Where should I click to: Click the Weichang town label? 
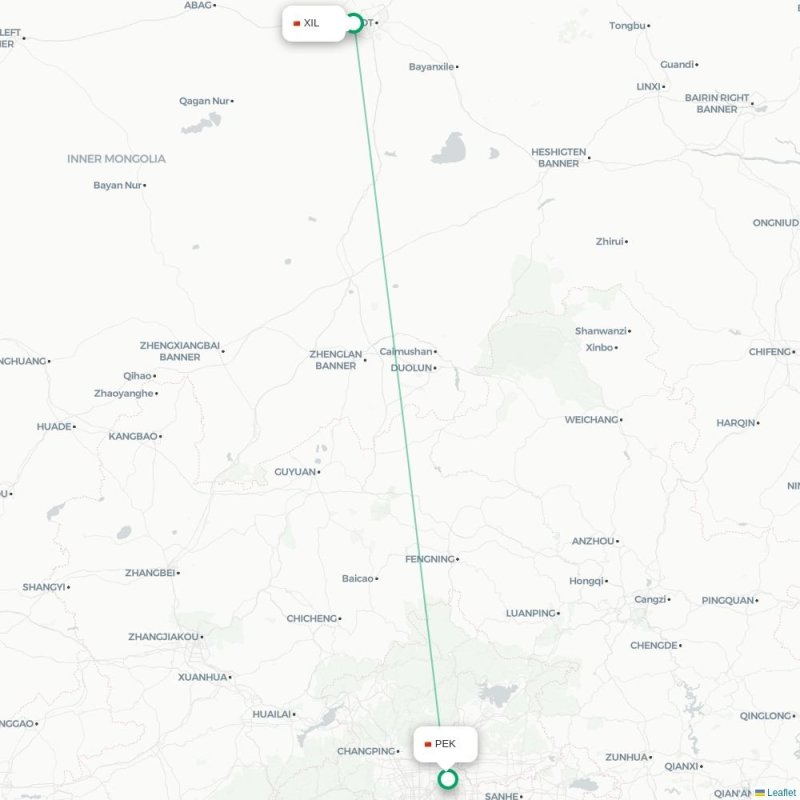tap(591, 420)
